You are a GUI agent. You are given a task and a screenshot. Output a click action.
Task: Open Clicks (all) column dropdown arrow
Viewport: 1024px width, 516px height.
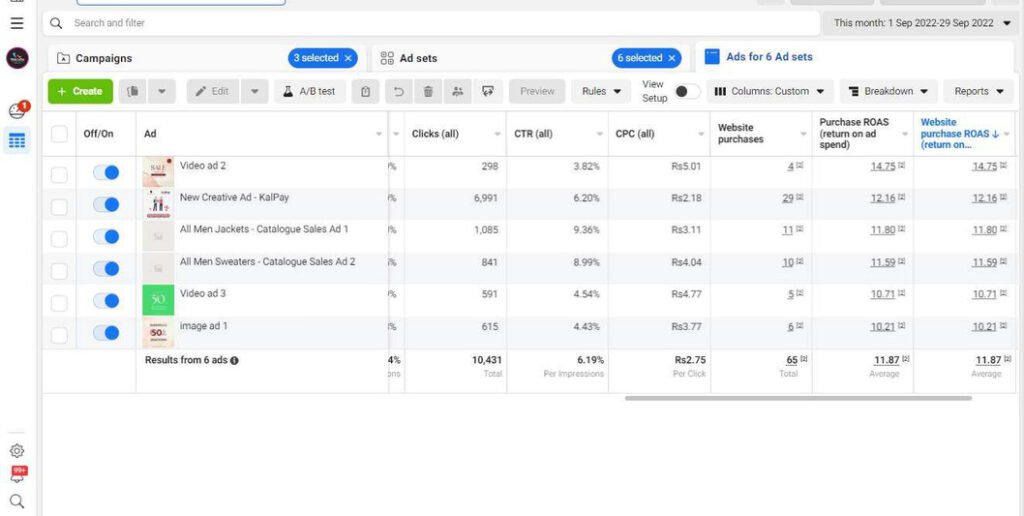[497, 134]
